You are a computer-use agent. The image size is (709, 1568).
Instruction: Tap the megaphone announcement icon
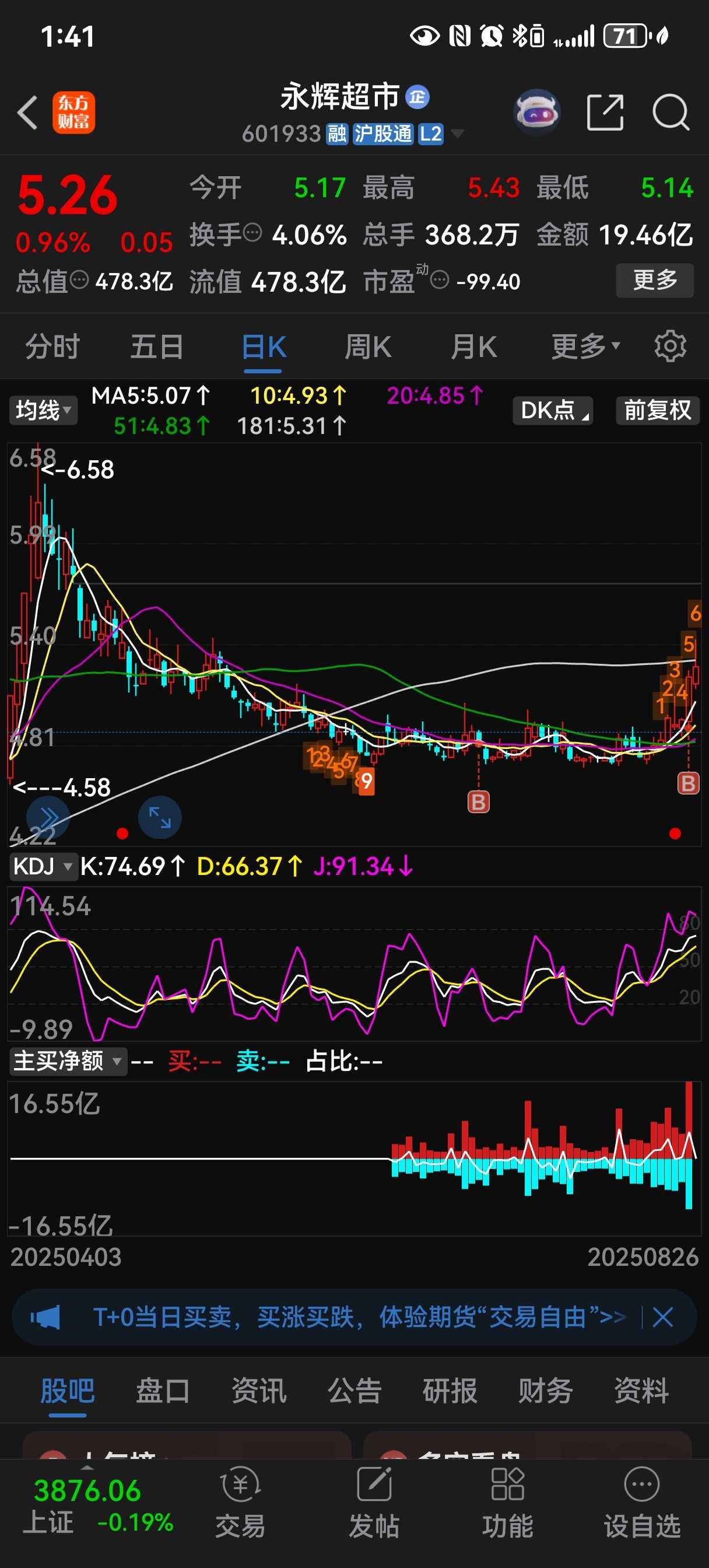[45, 1317]
